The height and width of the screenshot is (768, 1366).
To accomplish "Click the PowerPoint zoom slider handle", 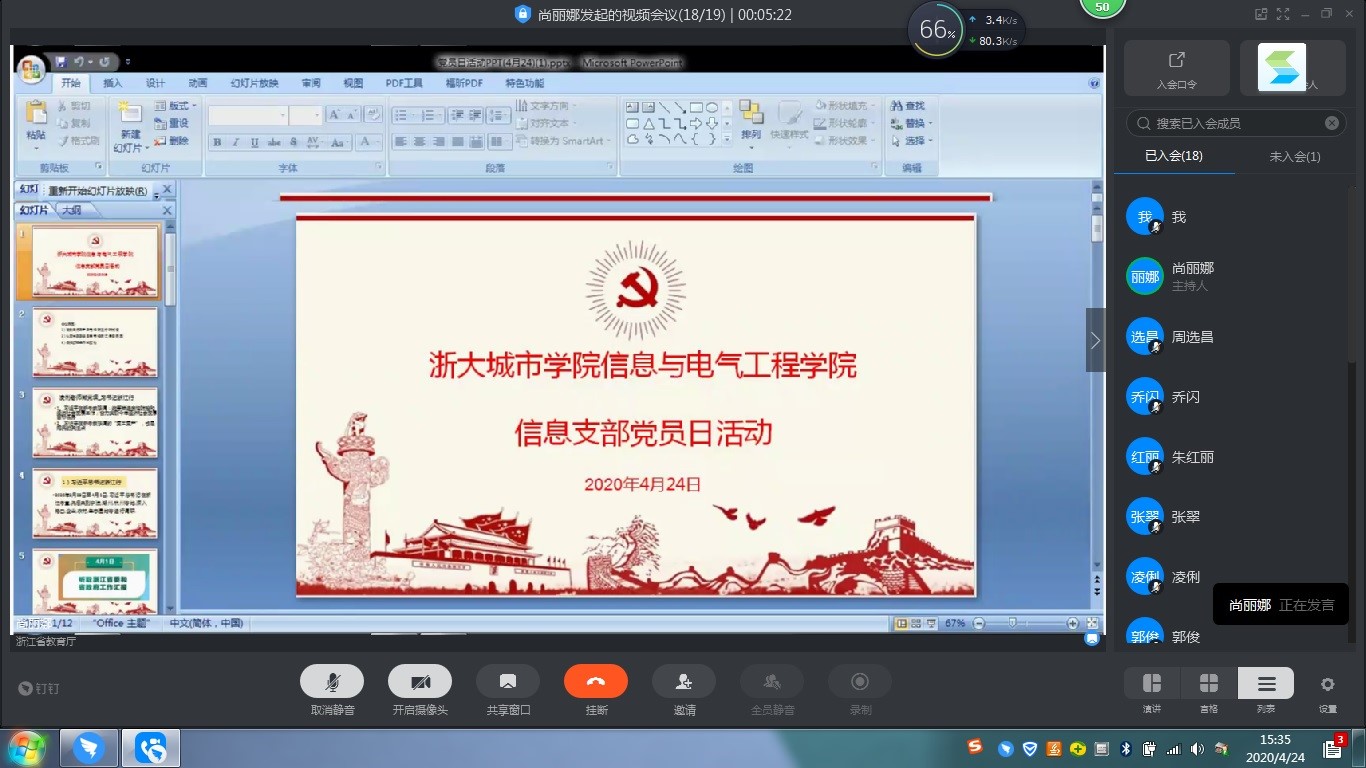I will pyautogui.click(x=1013, y=623).
